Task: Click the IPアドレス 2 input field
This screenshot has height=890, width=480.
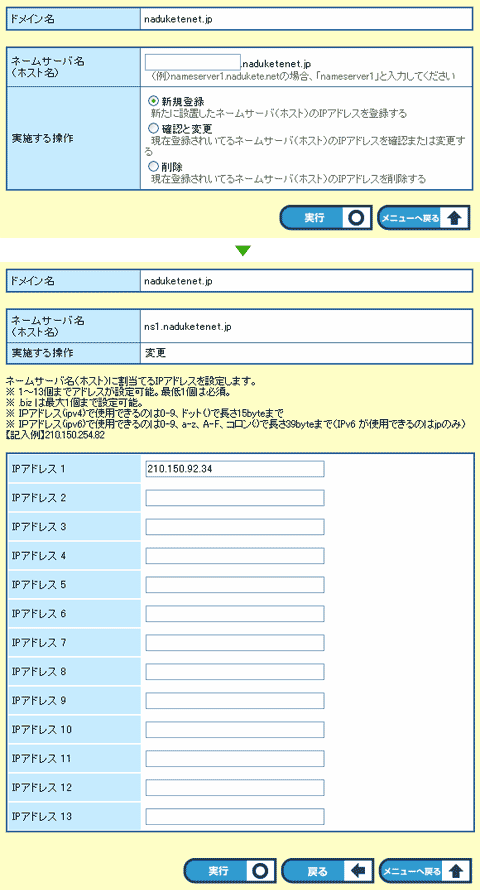Action: coord(235,498)
